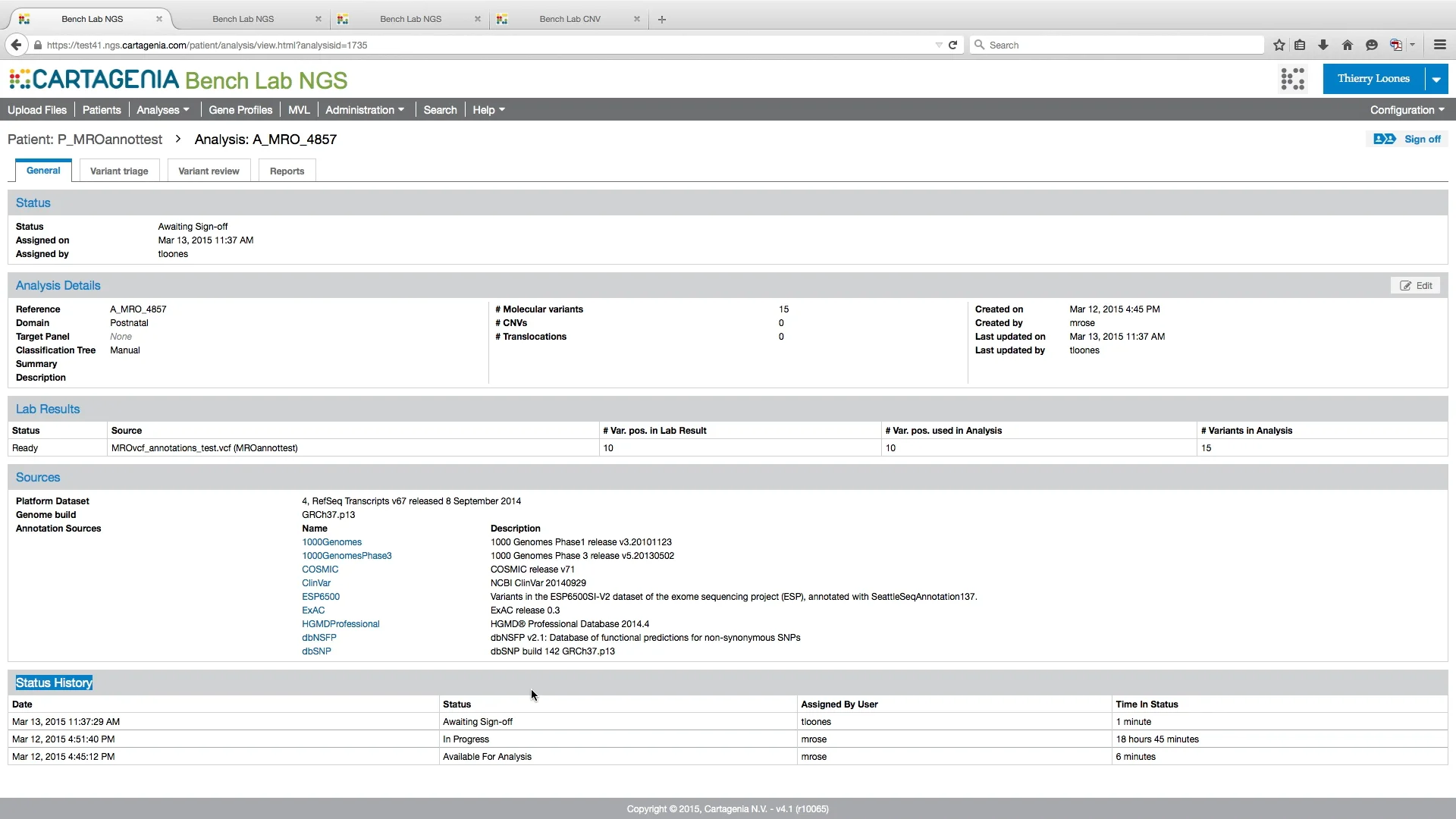Open the HGMDProfessional source link
Screen dimensions: 1456x819
click(x=340, y=624)
